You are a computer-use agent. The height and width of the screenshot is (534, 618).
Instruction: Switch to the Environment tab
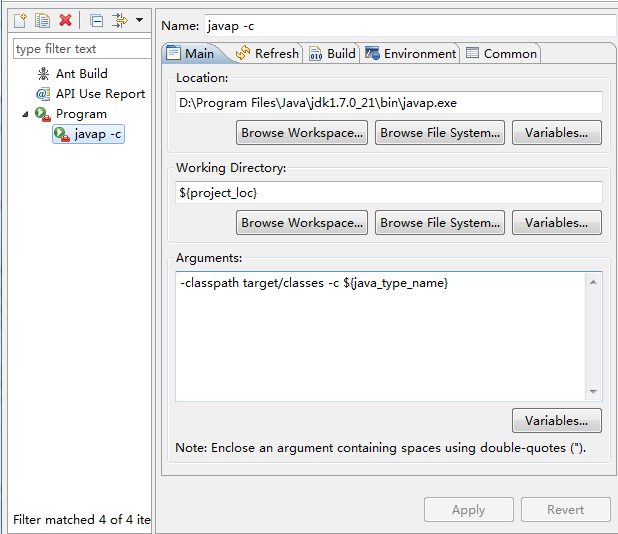[x=410, y=53]
